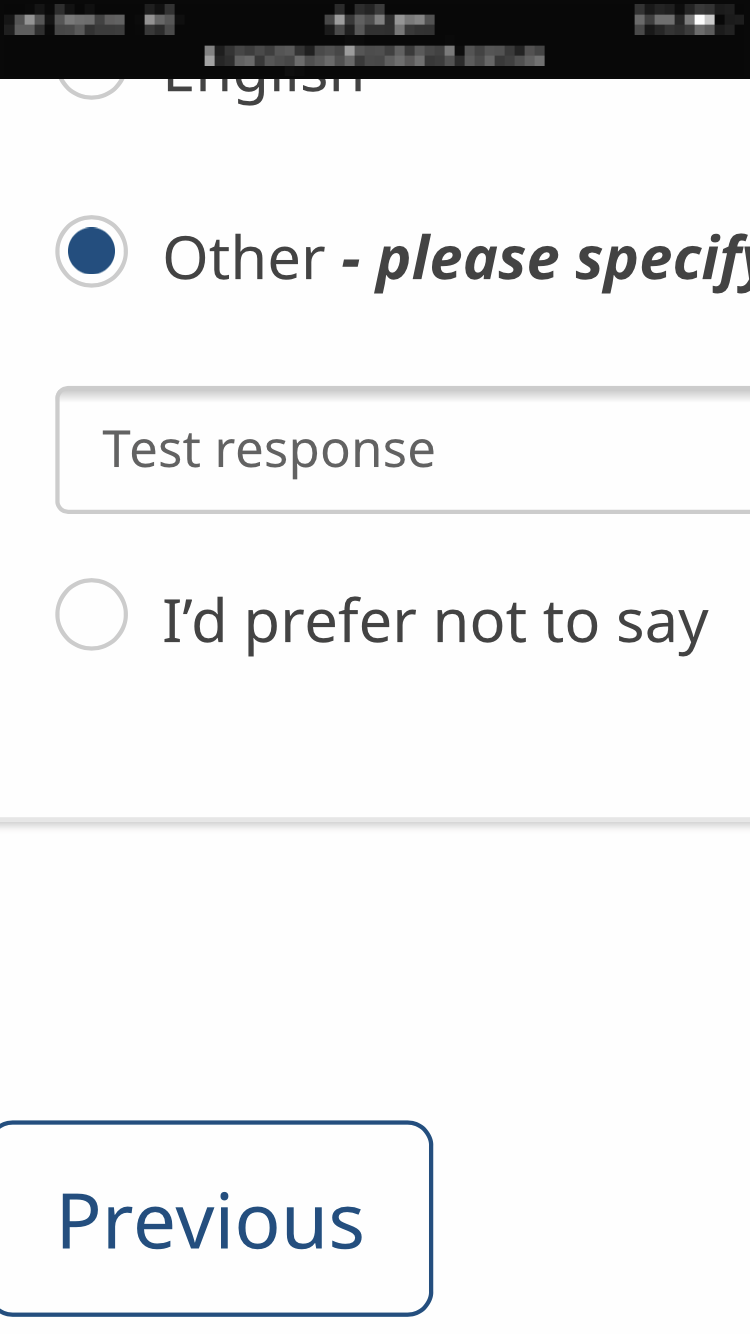Click the 'Test response' text field
Screen dimensions: 750x1334
[x=400, y=450]
